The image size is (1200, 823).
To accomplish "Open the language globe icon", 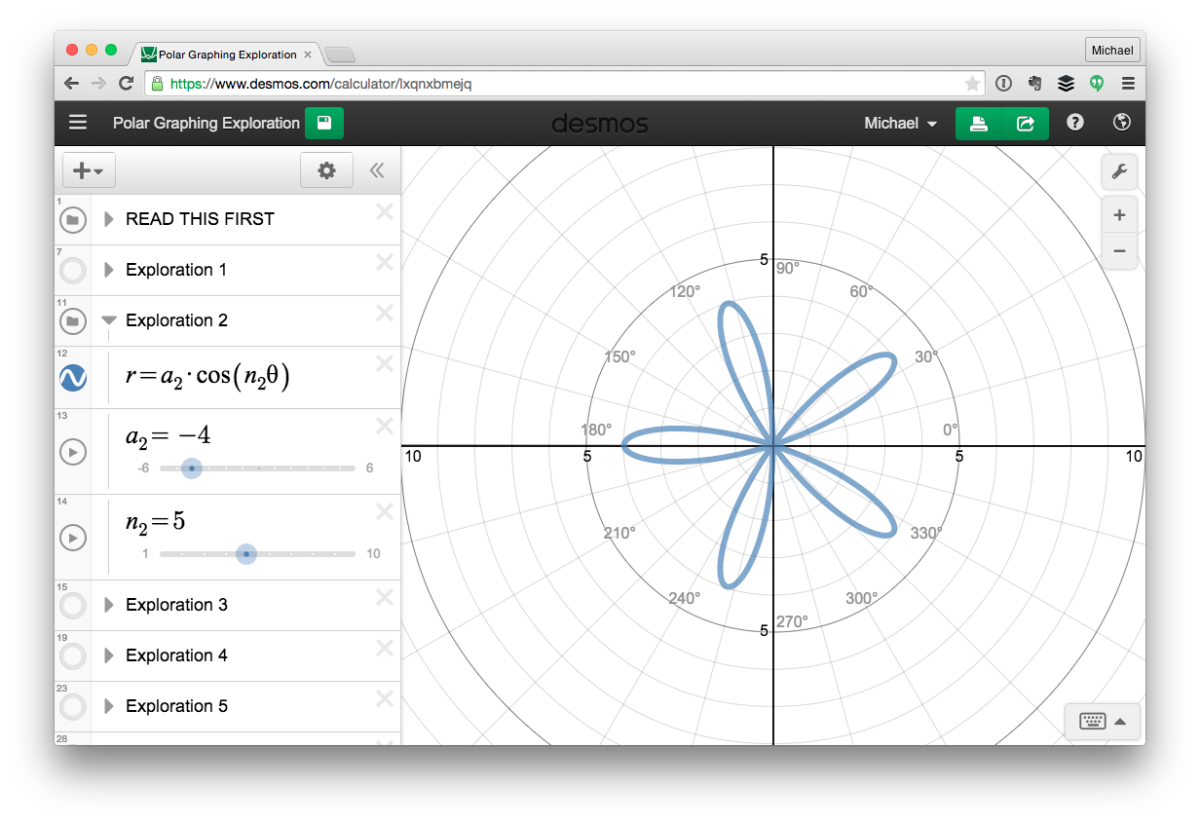I will (x=1121, y=122).
